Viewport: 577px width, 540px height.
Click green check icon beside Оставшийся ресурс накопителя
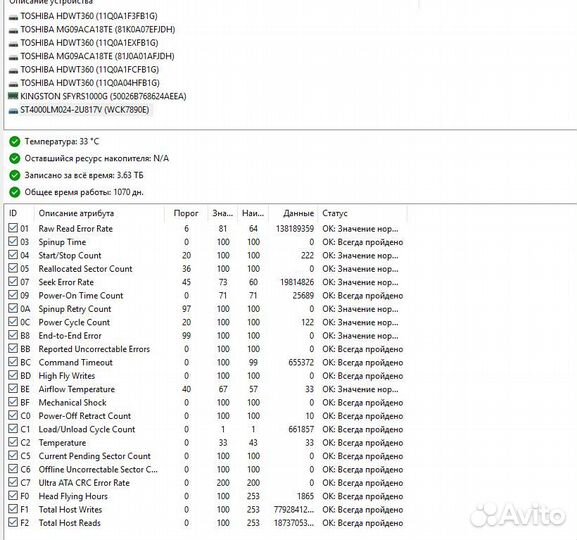(x=15, y=158)
